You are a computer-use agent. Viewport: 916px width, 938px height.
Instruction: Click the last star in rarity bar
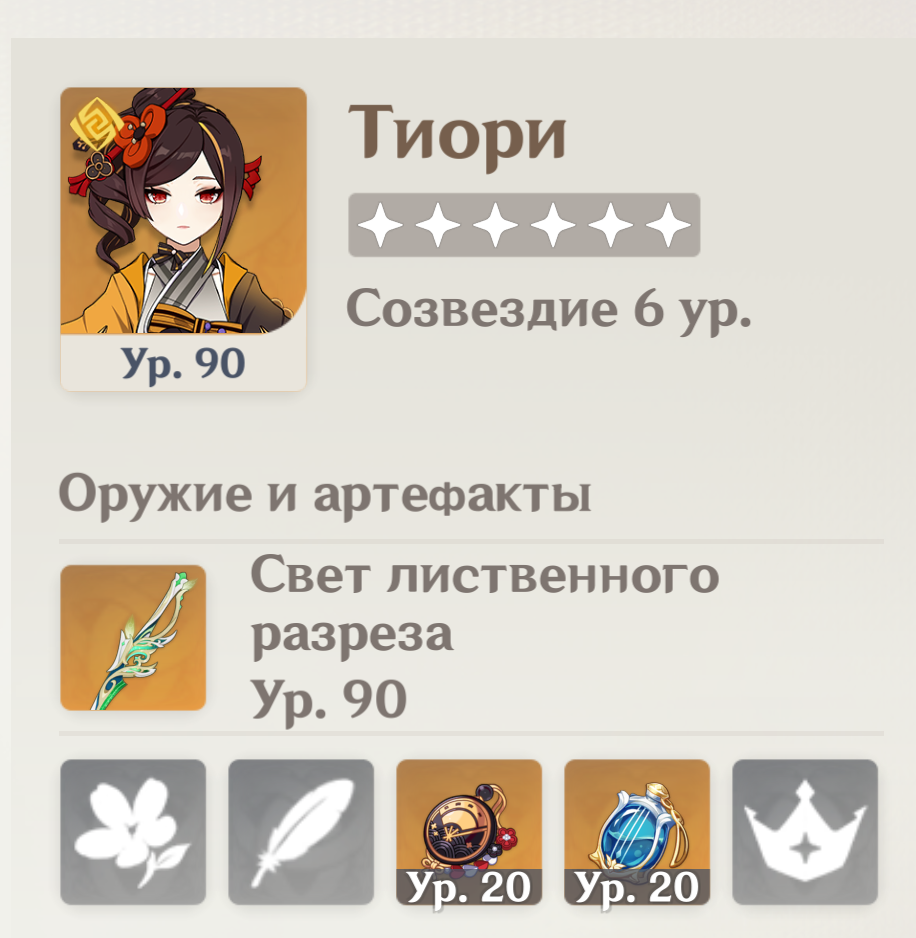click(x=668, y=225)
